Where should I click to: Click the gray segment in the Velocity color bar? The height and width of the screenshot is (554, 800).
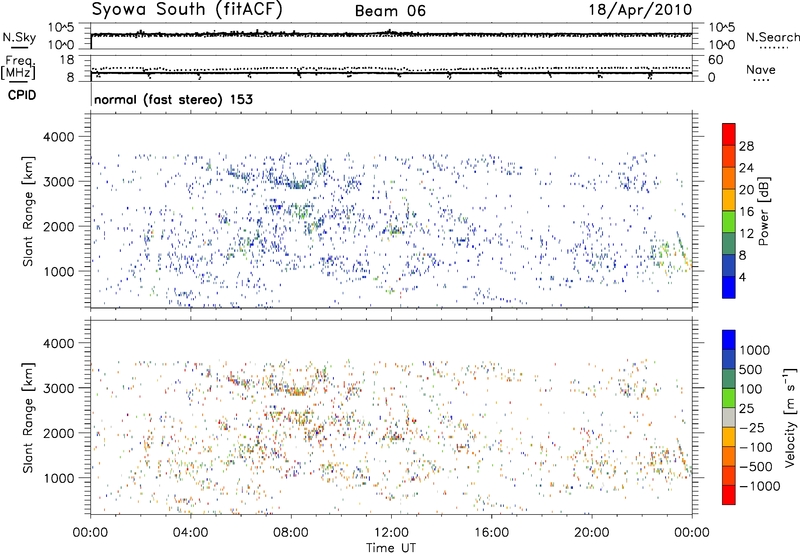click(729, 417)
